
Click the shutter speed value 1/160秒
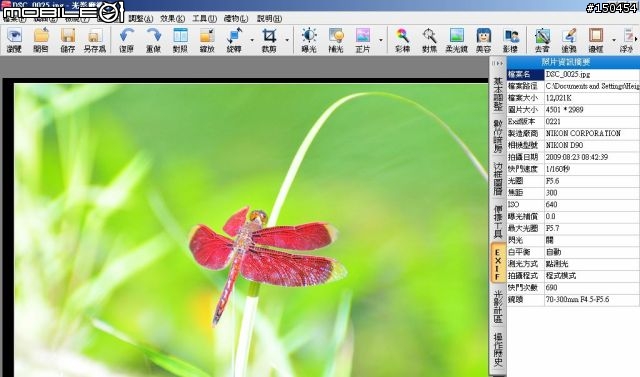[558, 169]
